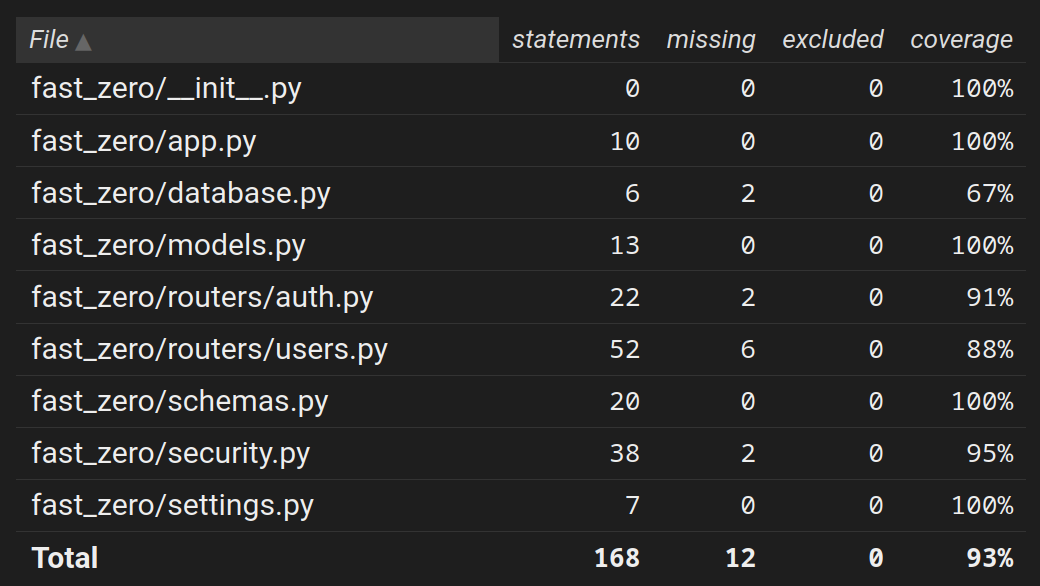Open fast_zero/schemas.py file link
Viewport: 1040px width, 586px height.
(180, 401)
